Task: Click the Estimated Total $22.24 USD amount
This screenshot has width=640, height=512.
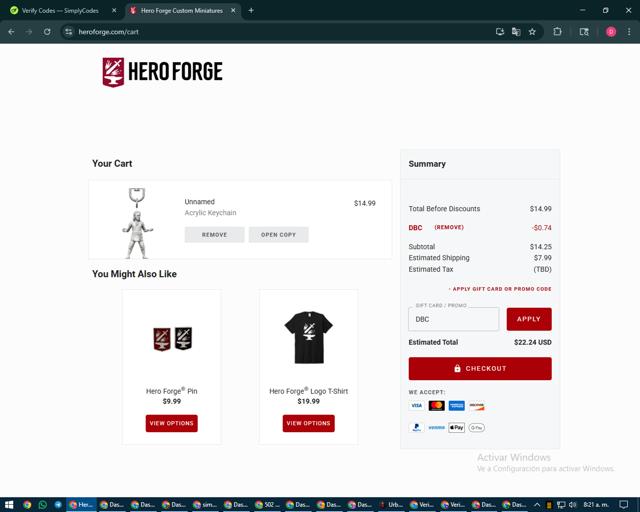Action: (x=533, y=342)
